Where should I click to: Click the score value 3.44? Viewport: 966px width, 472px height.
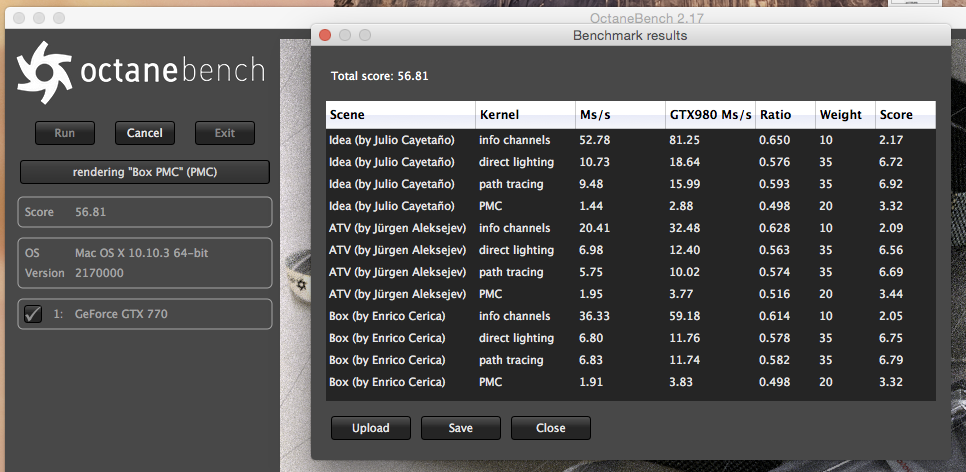pyautogui.click(x=891, y=294)
